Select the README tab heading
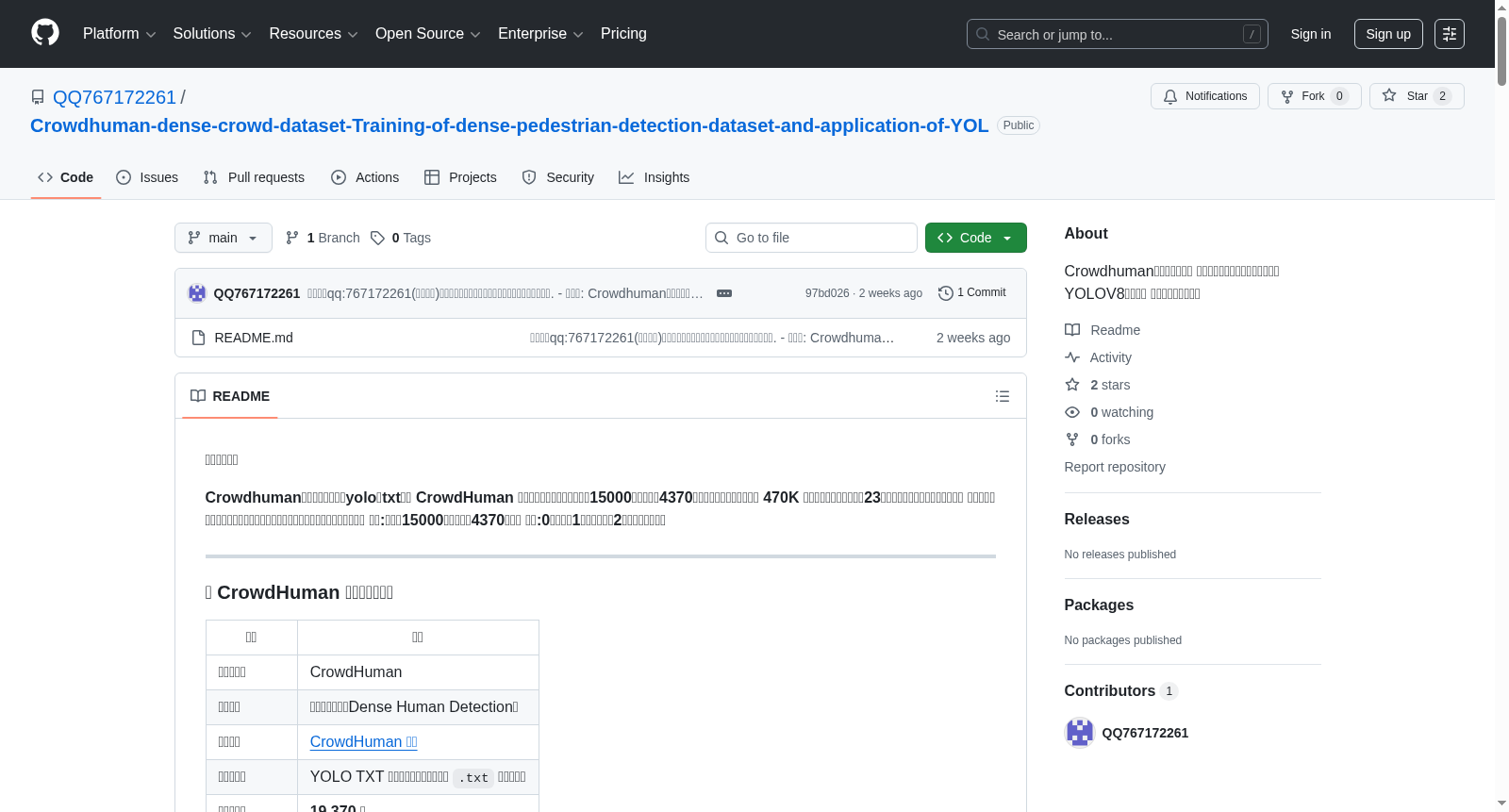Screen dimensions: 1509x812 230,396
